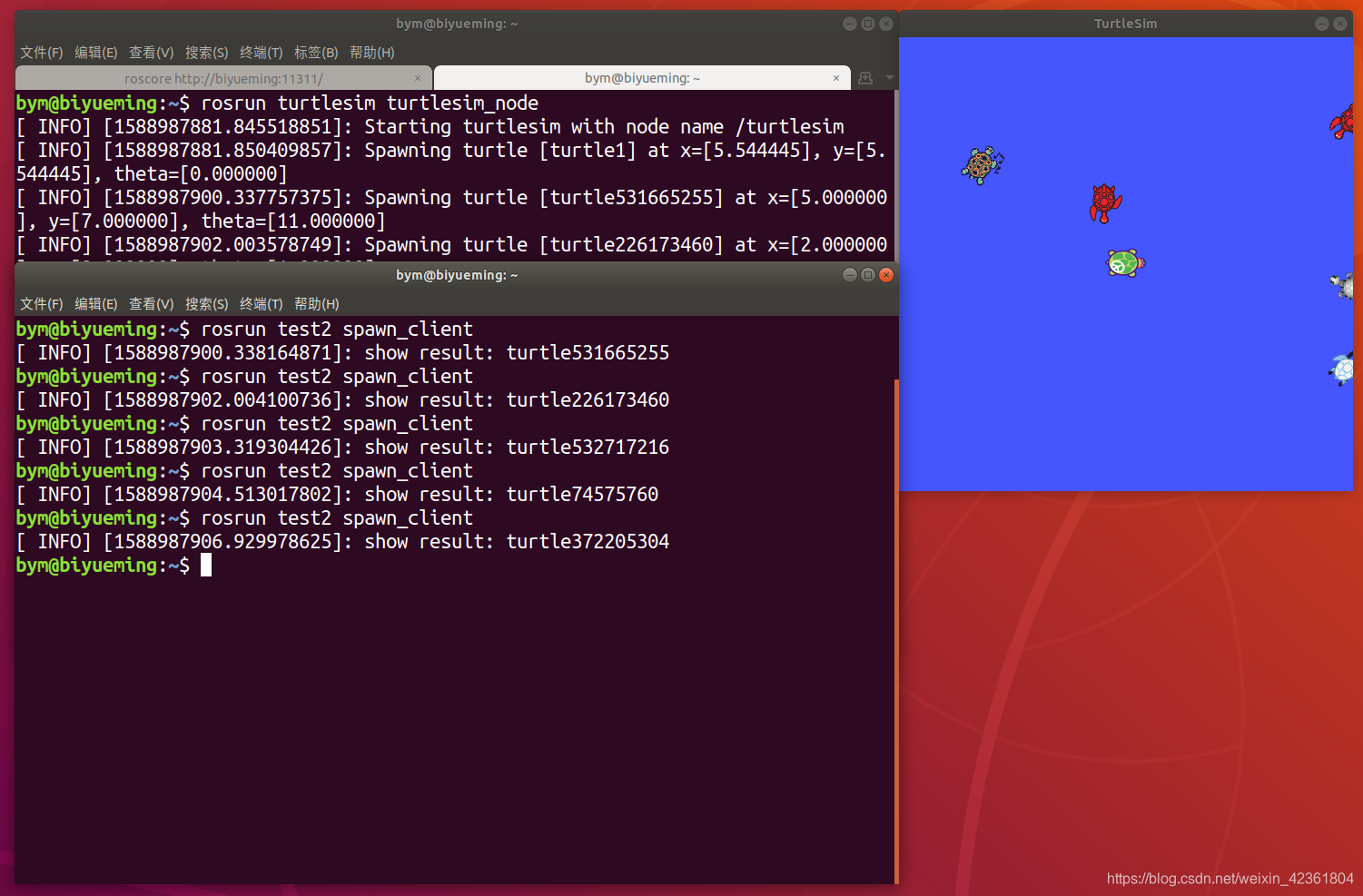This screenshot has width=1363, height=896.
Task: Open 搜索(S) menu in the back terminal
Action: coord(207,53)
